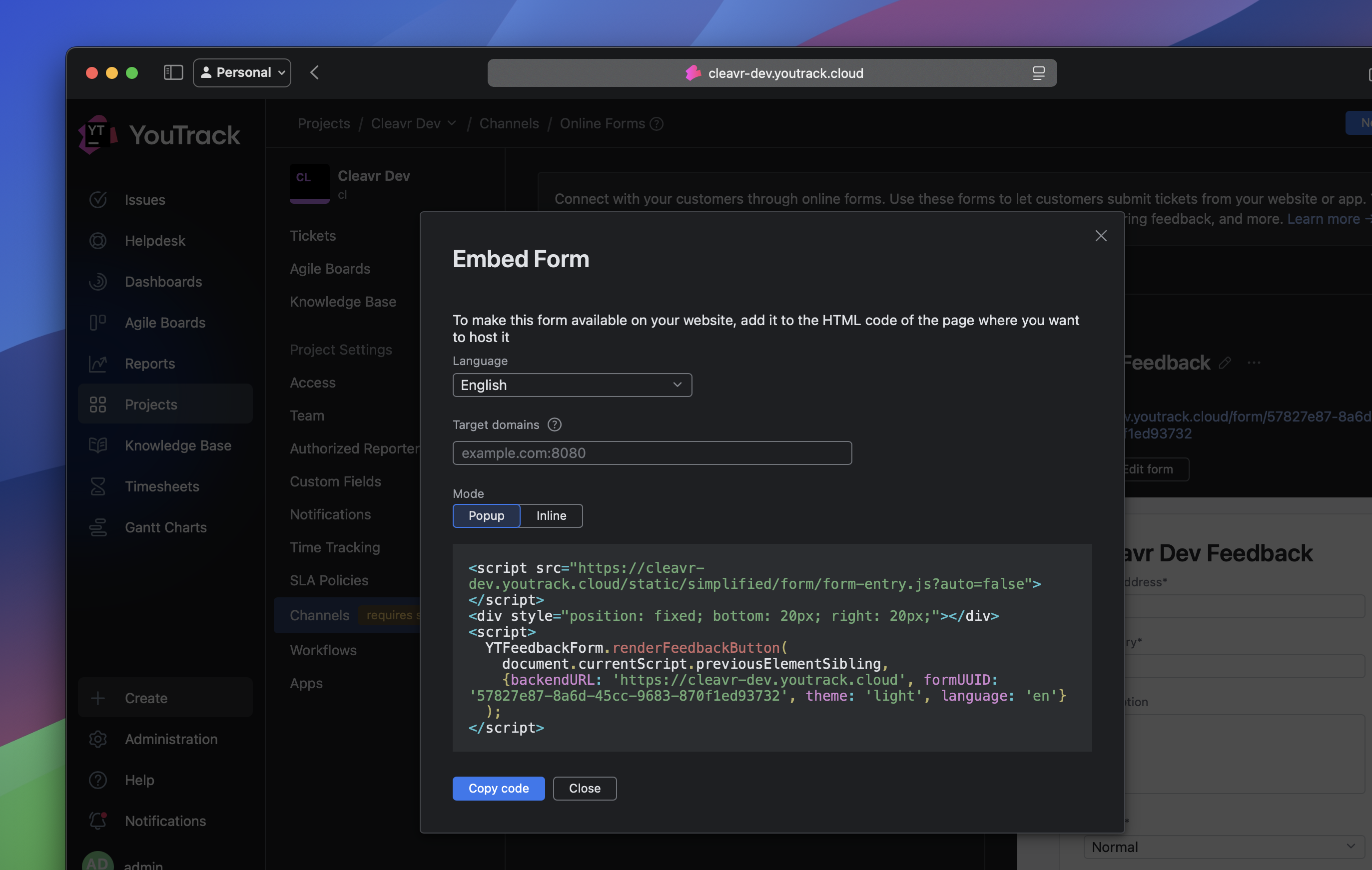Click the example.com:8080 domain input field
This screenshot has height=870, width=1372.
pos(651,453)
